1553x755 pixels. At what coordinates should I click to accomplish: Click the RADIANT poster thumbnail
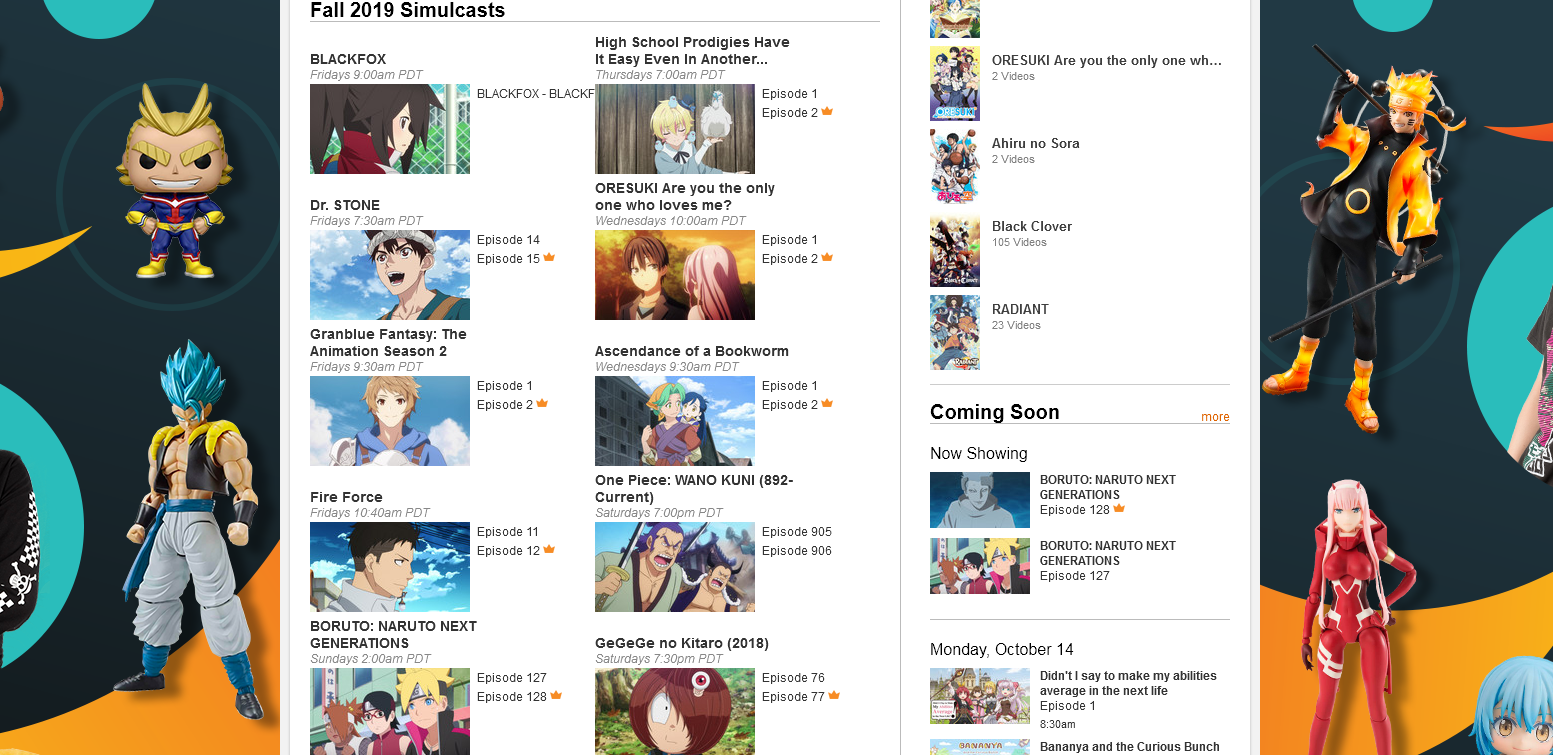pyautogui.click(x=955, y=332)
